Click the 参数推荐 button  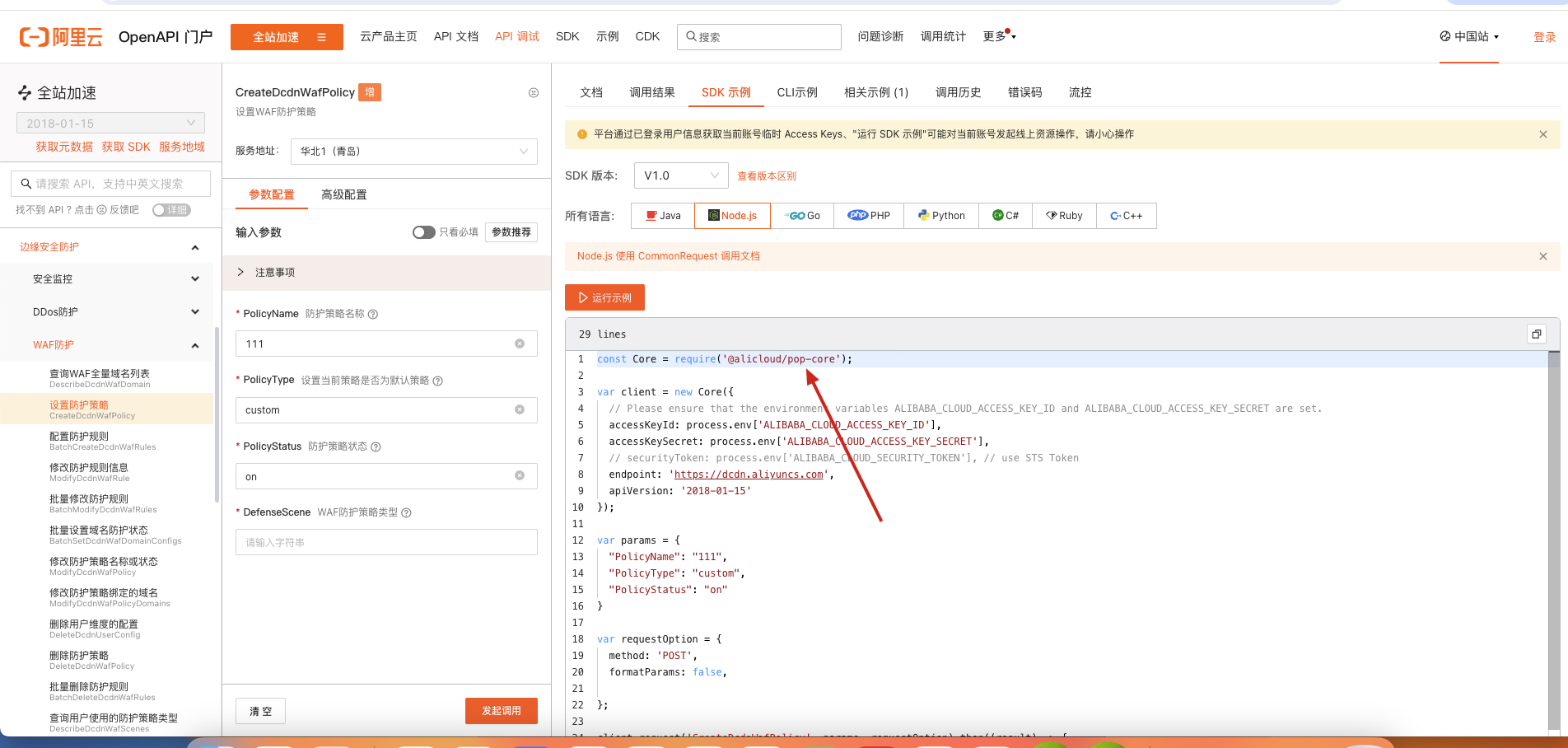tap(511, 232)
